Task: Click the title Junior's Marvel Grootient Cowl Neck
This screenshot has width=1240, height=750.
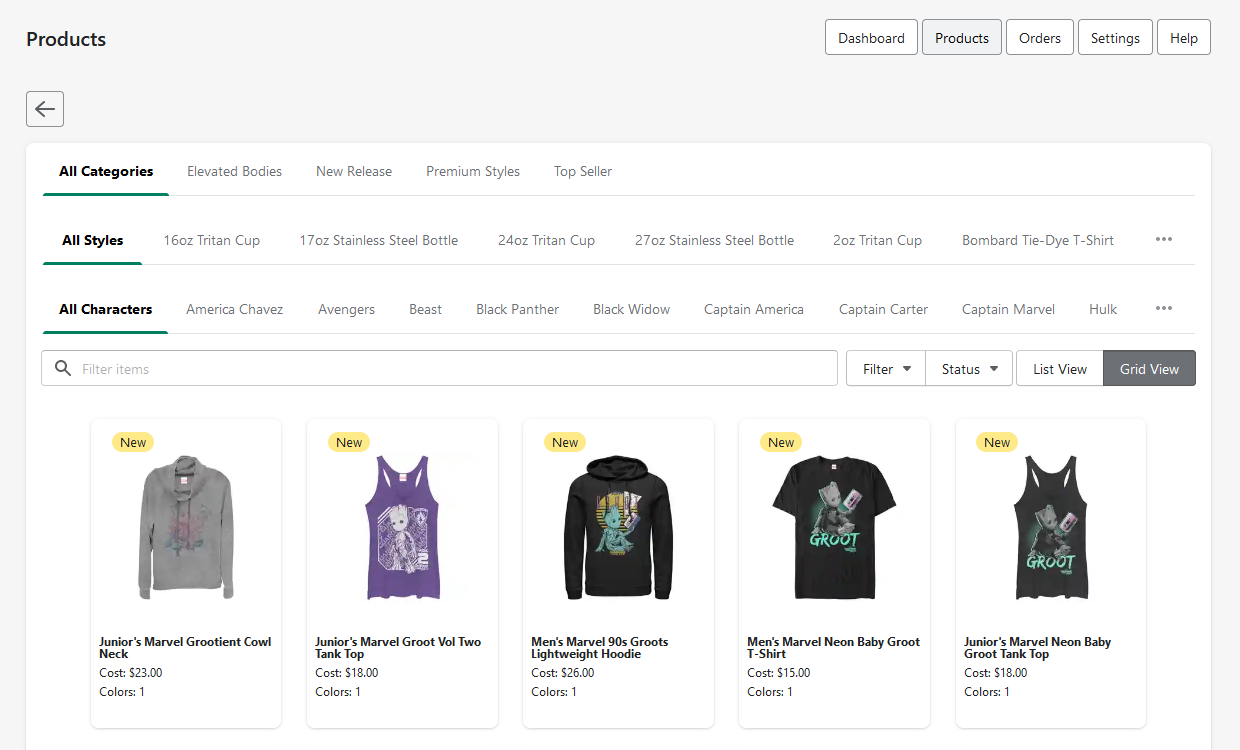Action: click(x=185, y=648)
